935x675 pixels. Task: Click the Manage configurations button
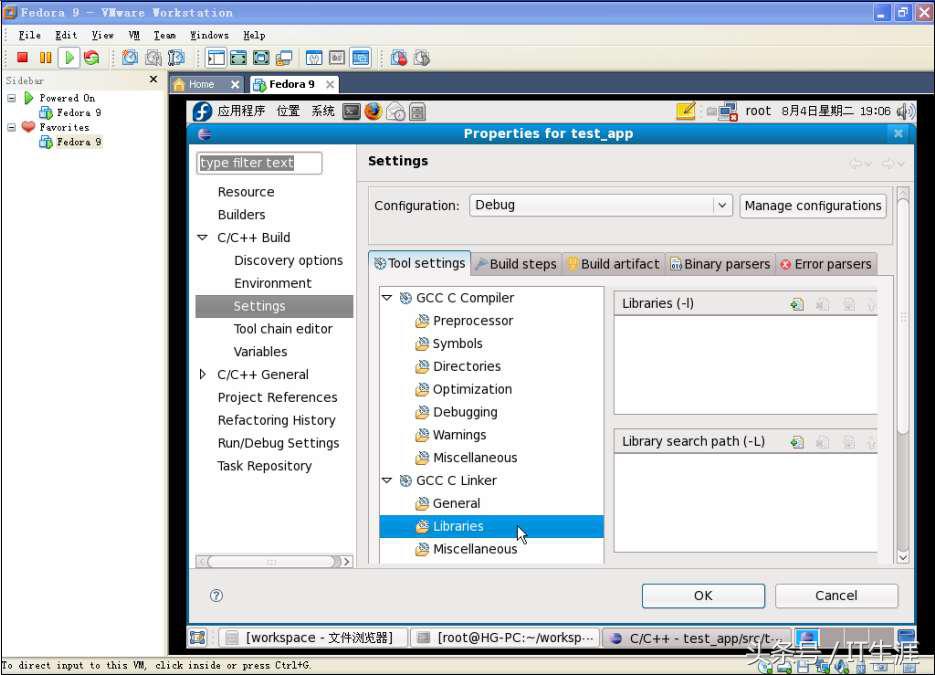pos(812,205)
